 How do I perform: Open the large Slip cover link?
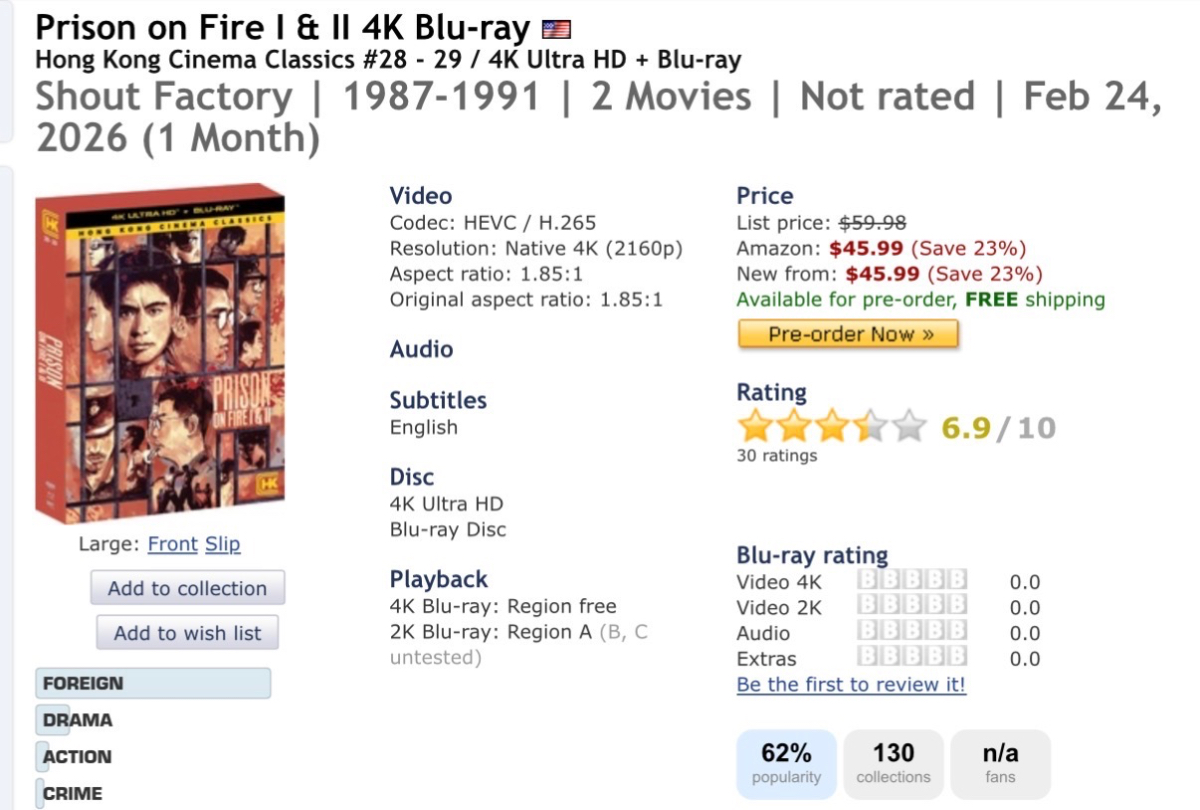coord(223,544)
